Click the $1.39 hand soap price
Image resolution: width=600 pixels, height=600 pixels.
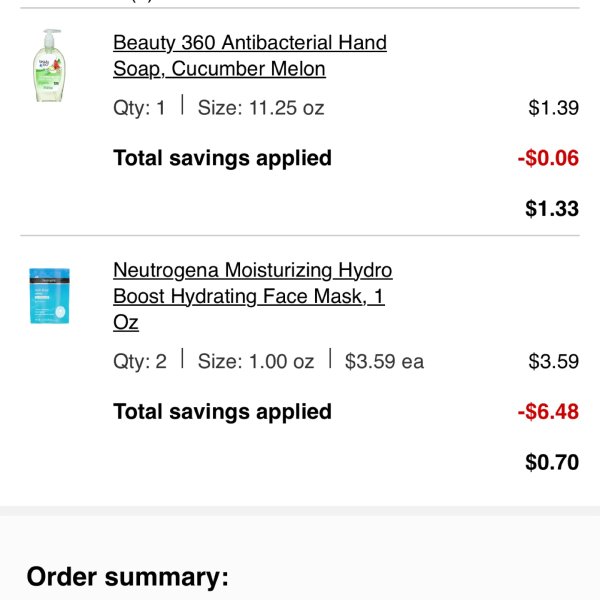[553, 108]
